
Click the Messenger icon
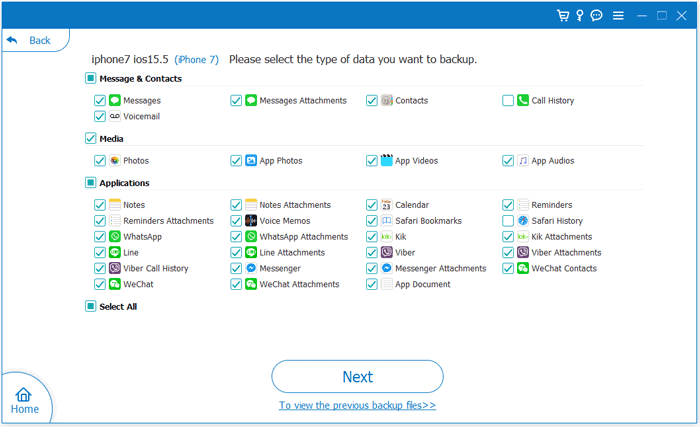(x=251, y=268)
